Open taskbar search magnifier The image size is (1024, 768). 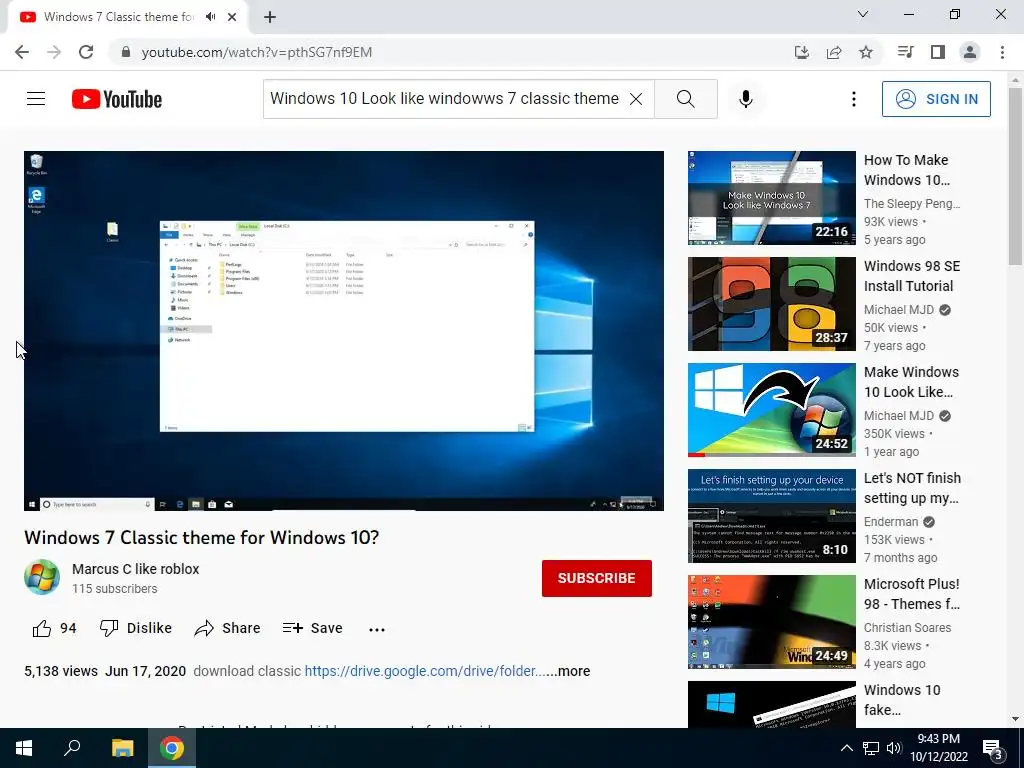click(72, 748)
